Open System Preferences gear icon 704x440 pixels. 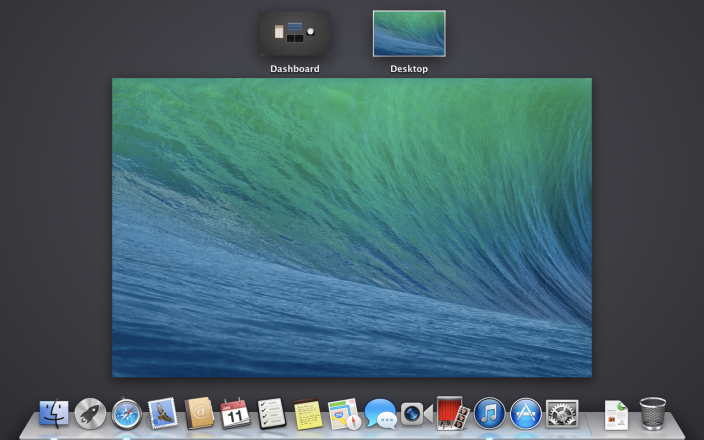[x=562, y=413]
